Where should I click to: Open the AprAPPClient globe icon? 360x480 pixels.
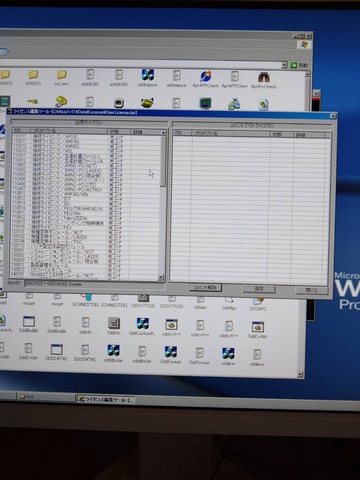(x=205, y=76)
